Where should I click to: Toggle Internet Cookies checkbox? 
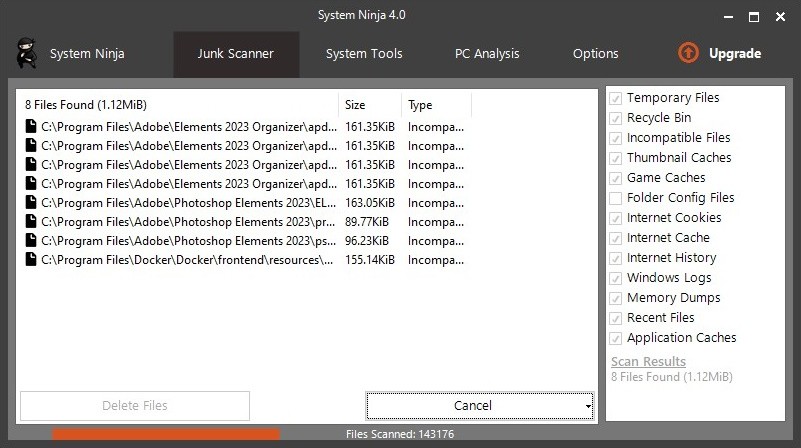pos(616,218)
